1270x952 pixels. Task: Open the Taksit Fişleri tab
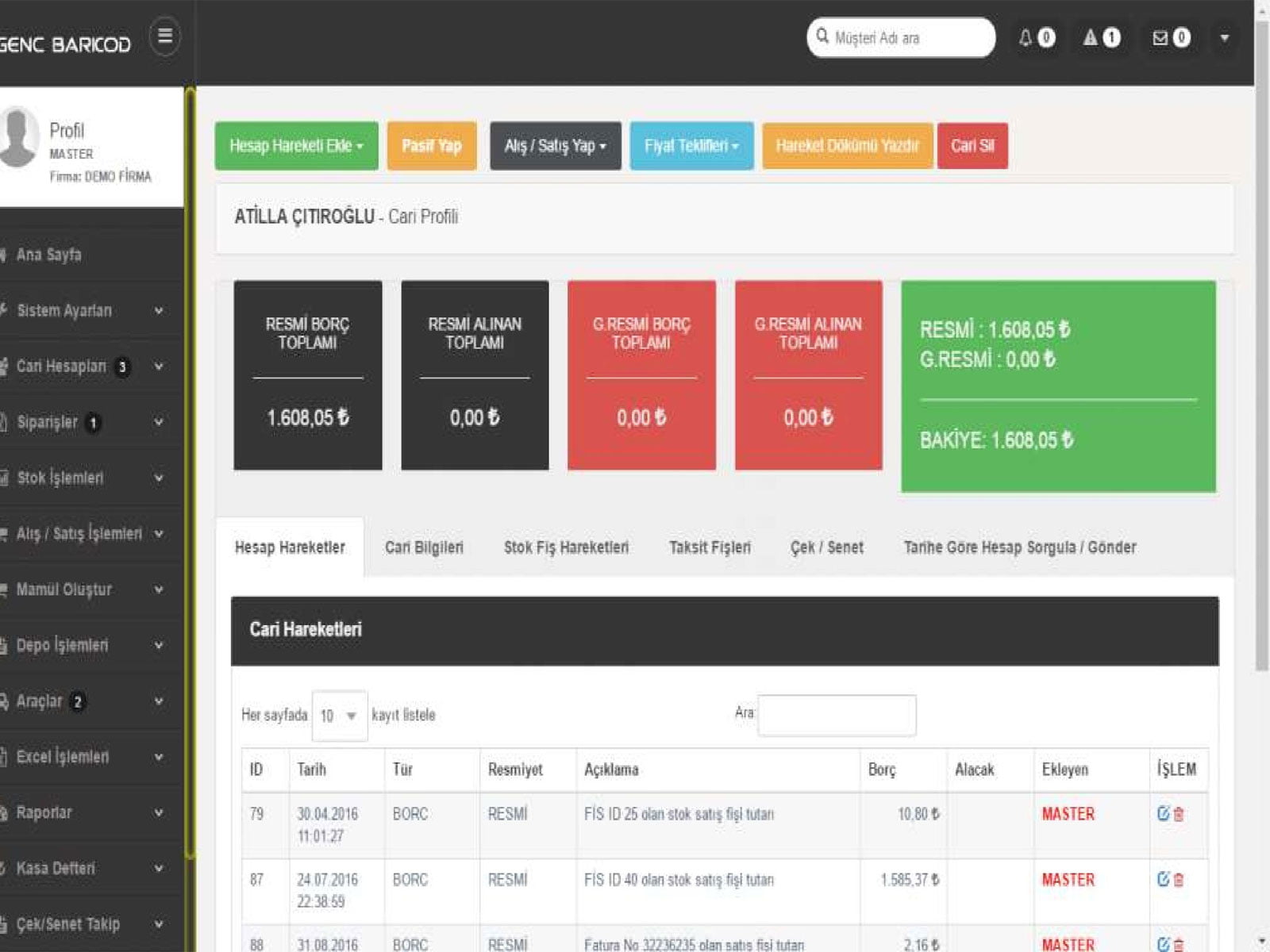tap(710, 547)
